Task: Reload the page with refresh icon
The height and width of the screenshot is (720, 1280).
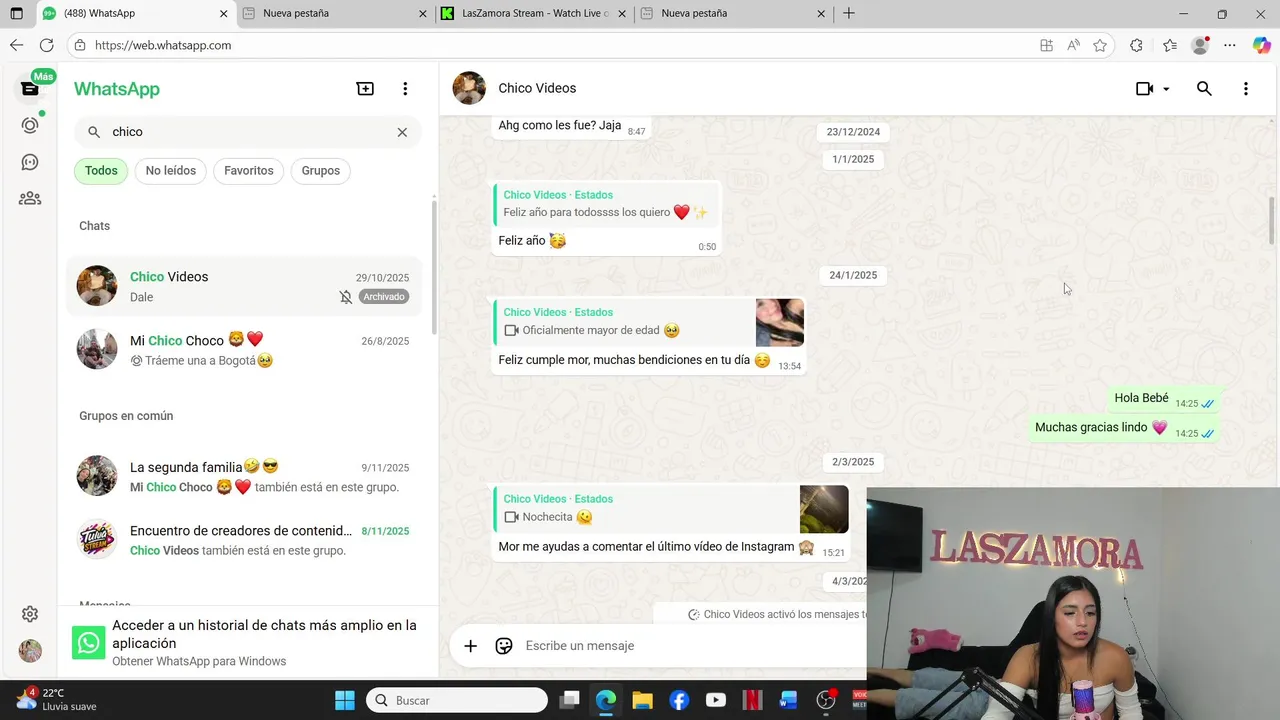Action: [x=46, y=45]
